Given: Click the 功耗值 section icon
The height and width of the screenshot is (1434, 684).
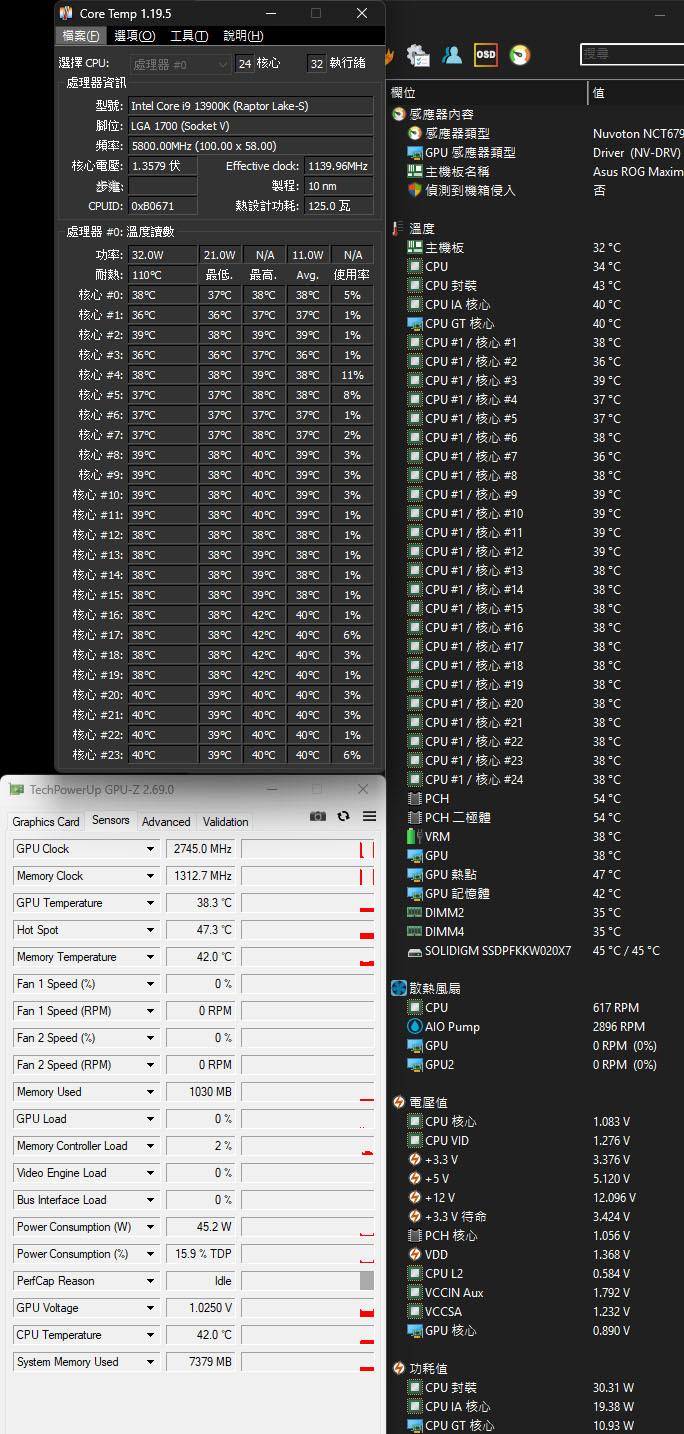Looking at the screenshot, I should click(x=399, y=1368).
